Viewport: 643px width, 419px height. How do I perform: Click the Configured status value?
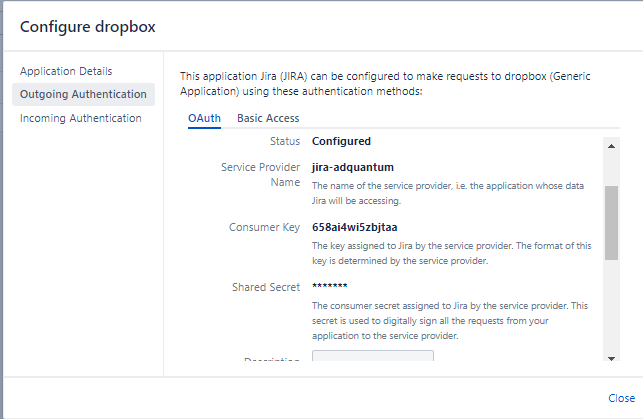(x=341, y=141)
